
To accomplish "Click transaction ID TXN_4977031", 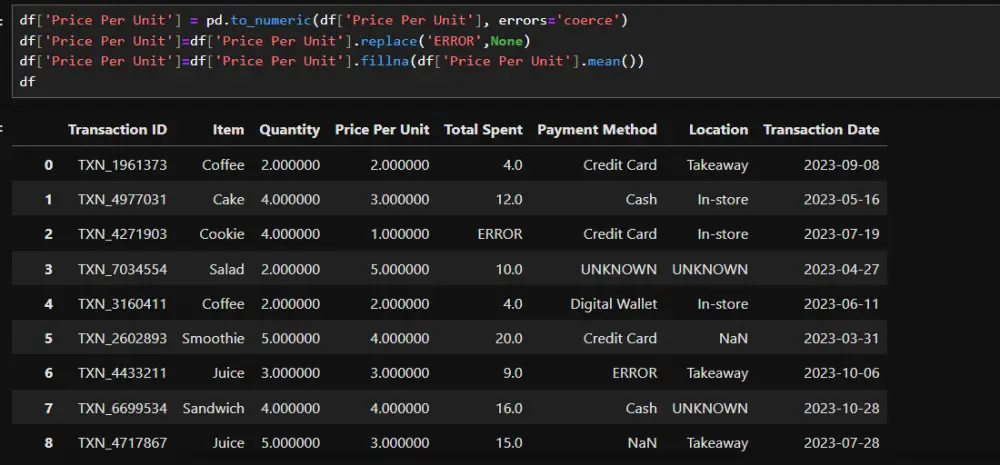I will [122, 200].
